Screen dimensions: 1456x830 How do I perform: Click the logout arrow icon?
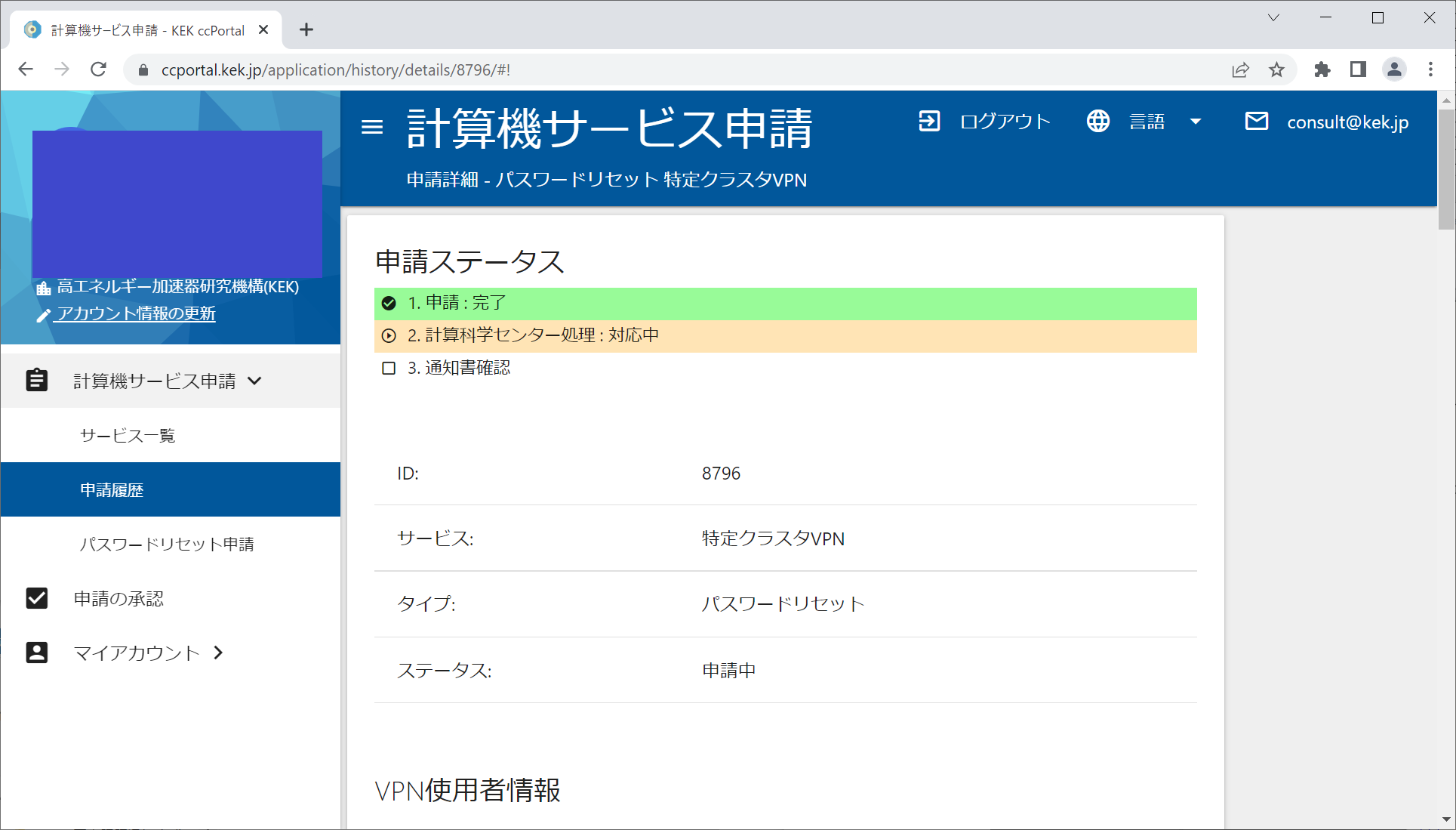(929, 121)
